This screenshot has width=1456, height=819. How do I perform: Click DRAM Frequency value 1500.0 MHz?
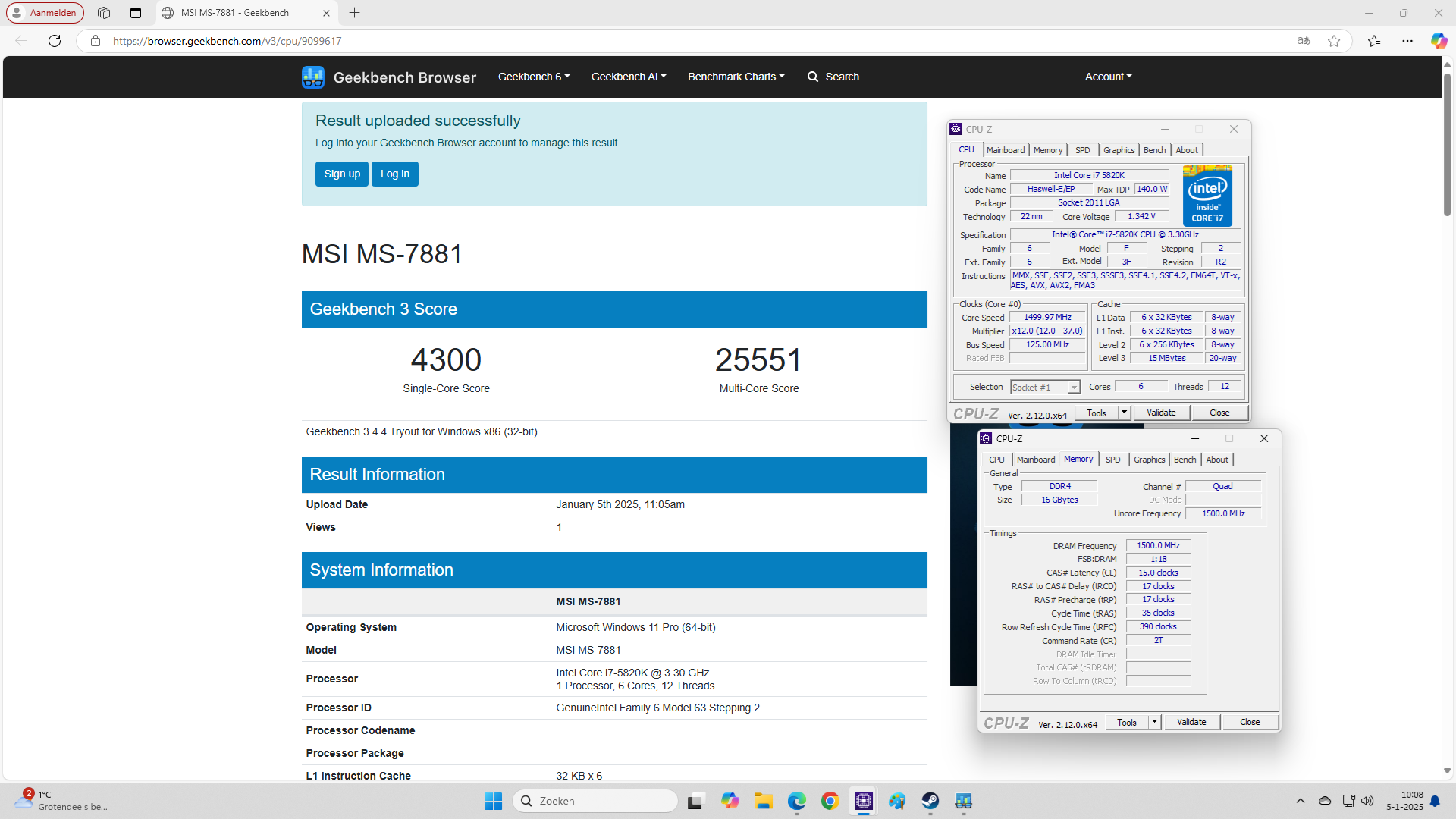[1158, 545]
